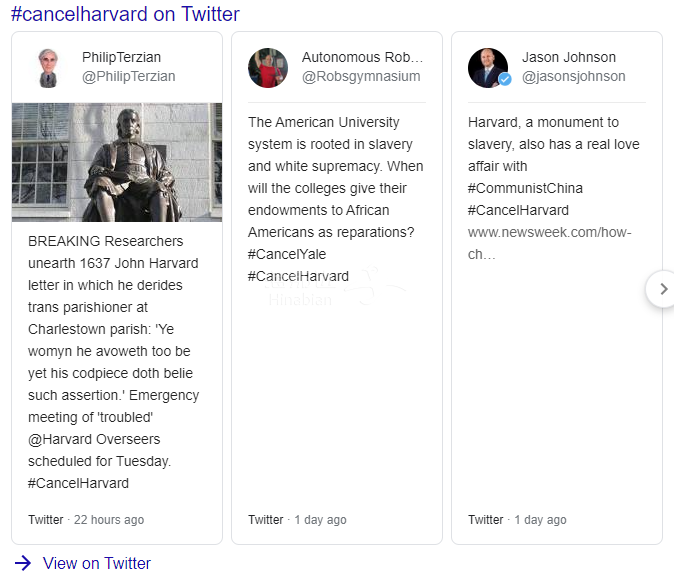The image size is (674, 573).
Task: Click the Jason Johnson display name
Action: point(569,57)
